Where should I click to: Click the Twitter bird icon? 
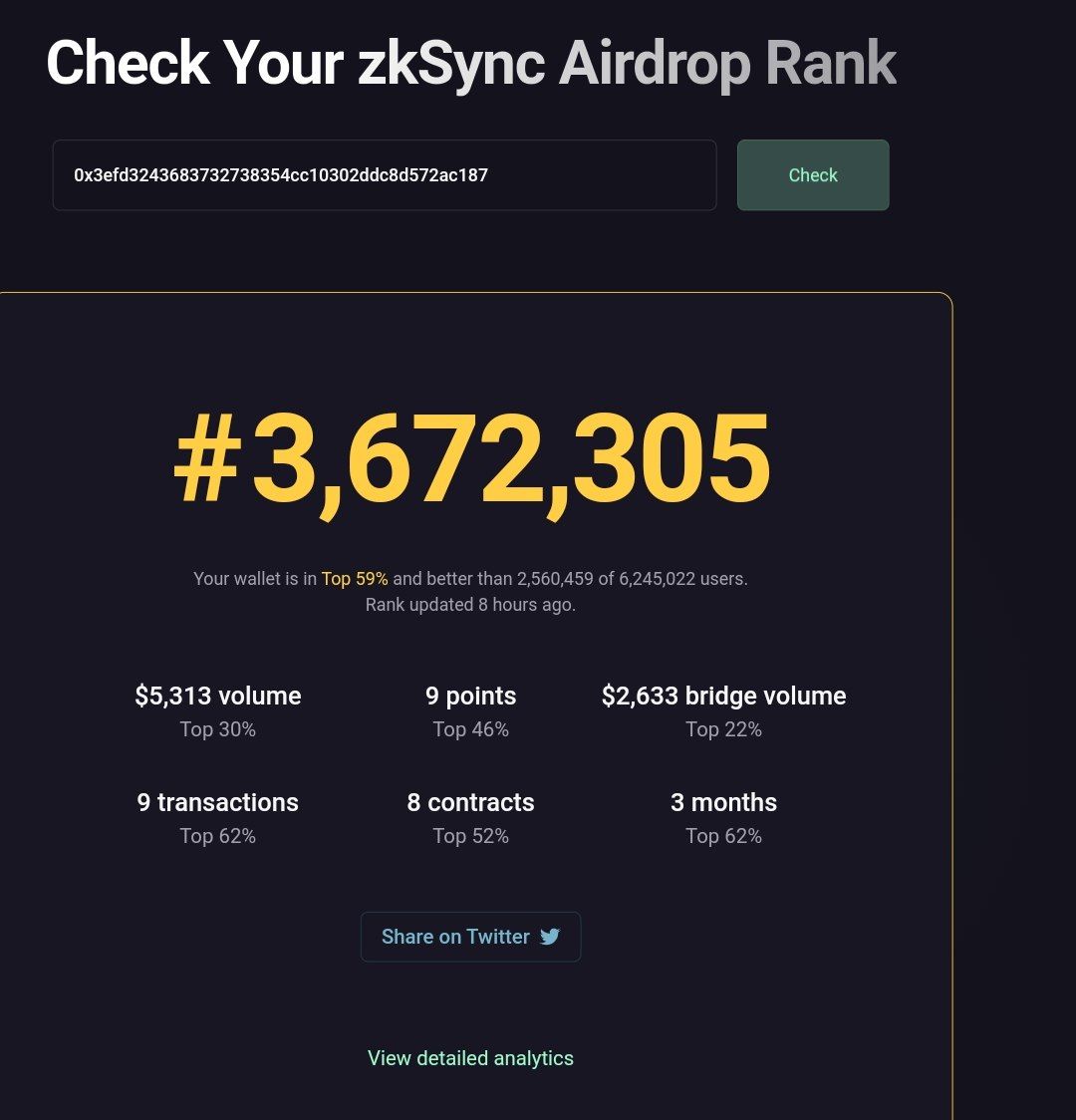[549, 937]
